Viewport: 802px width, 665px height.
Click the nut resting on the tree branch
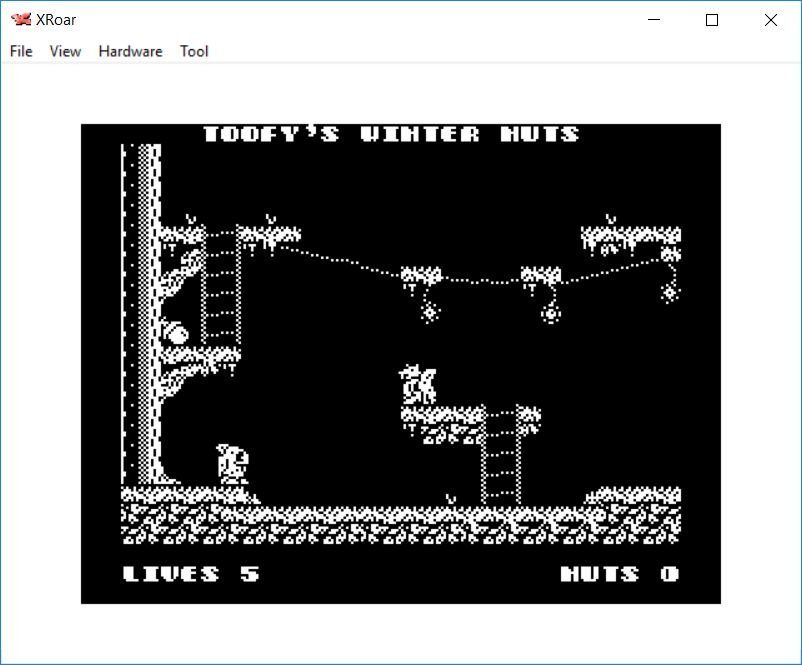[x=177, y=333]
